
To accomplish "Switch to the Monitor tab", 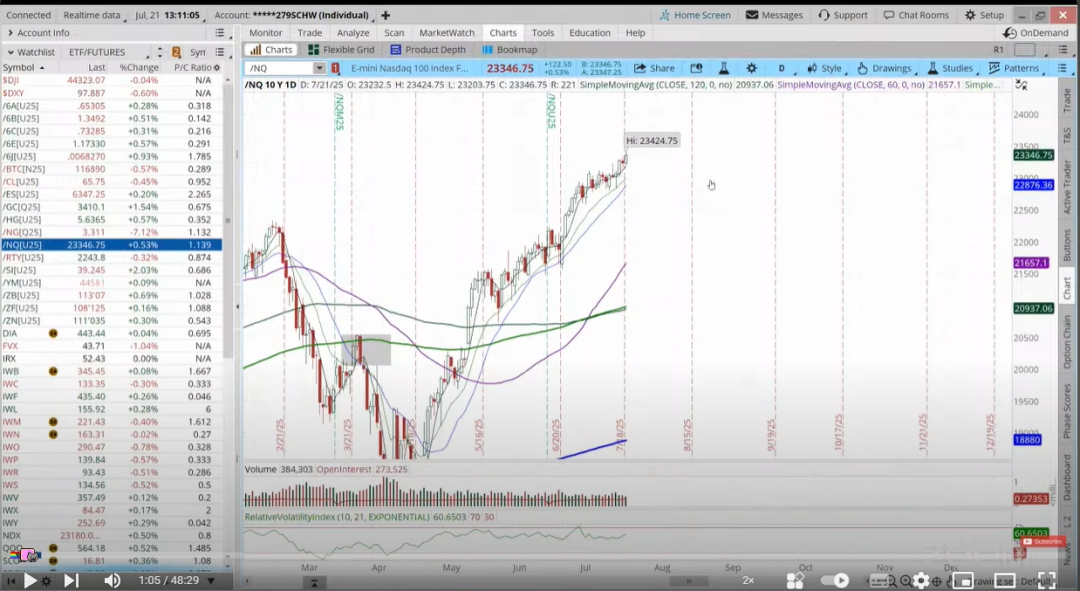I will [x=265, y=32].
